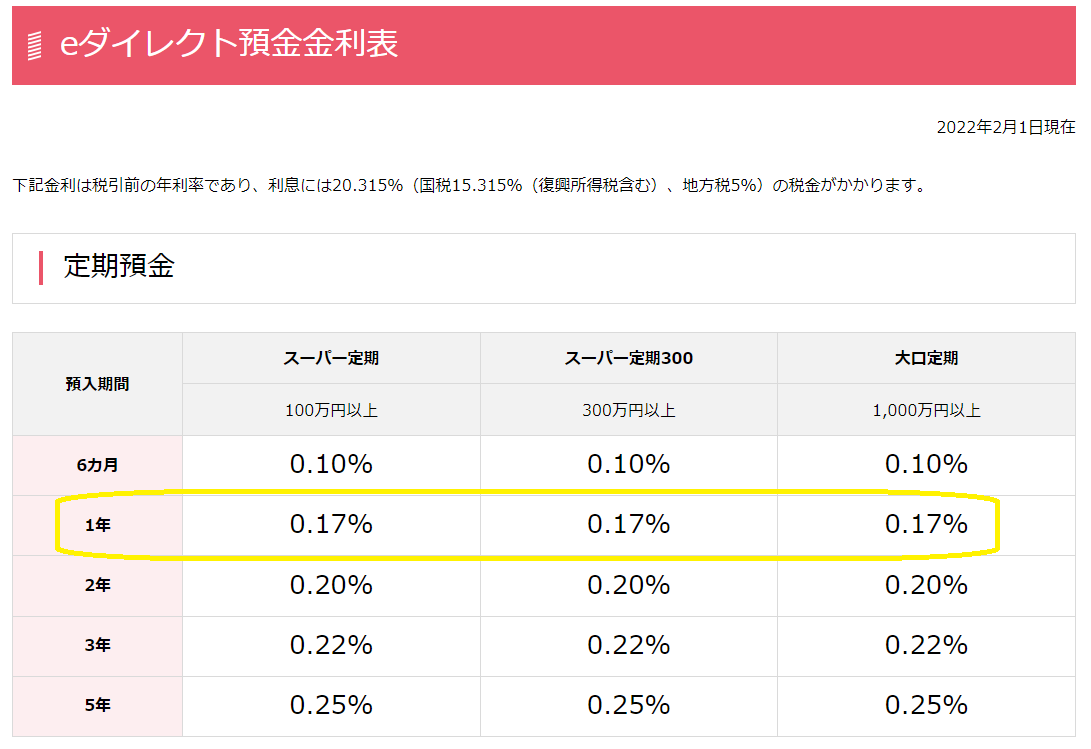Click the tax notice sentence about 20.315%
This screenshot has width=1091, height=749.
click(x=470, y=185)
